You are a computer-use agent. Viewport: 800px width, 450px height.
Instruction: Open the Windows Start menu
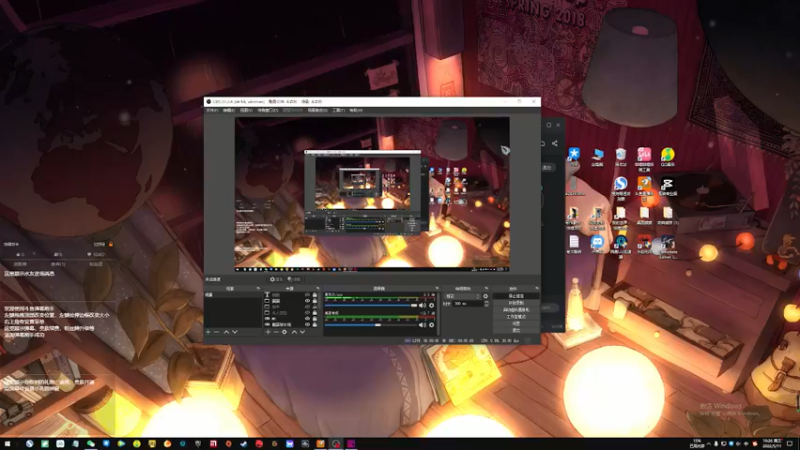coord(7,443)
